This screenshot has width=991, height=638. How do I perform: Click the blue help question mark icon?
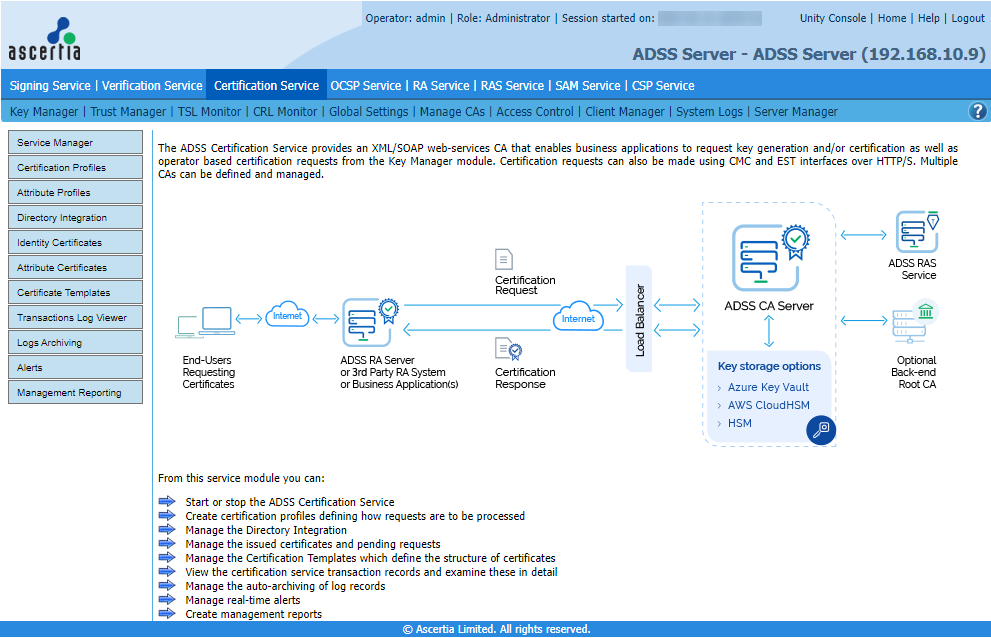[x=977, y=112]
